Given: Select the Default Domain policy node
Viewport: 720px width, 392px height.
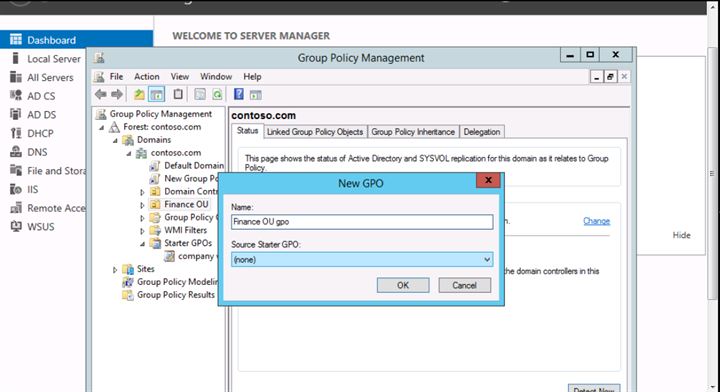Looking at the screenshot, I should pos(194,165).
